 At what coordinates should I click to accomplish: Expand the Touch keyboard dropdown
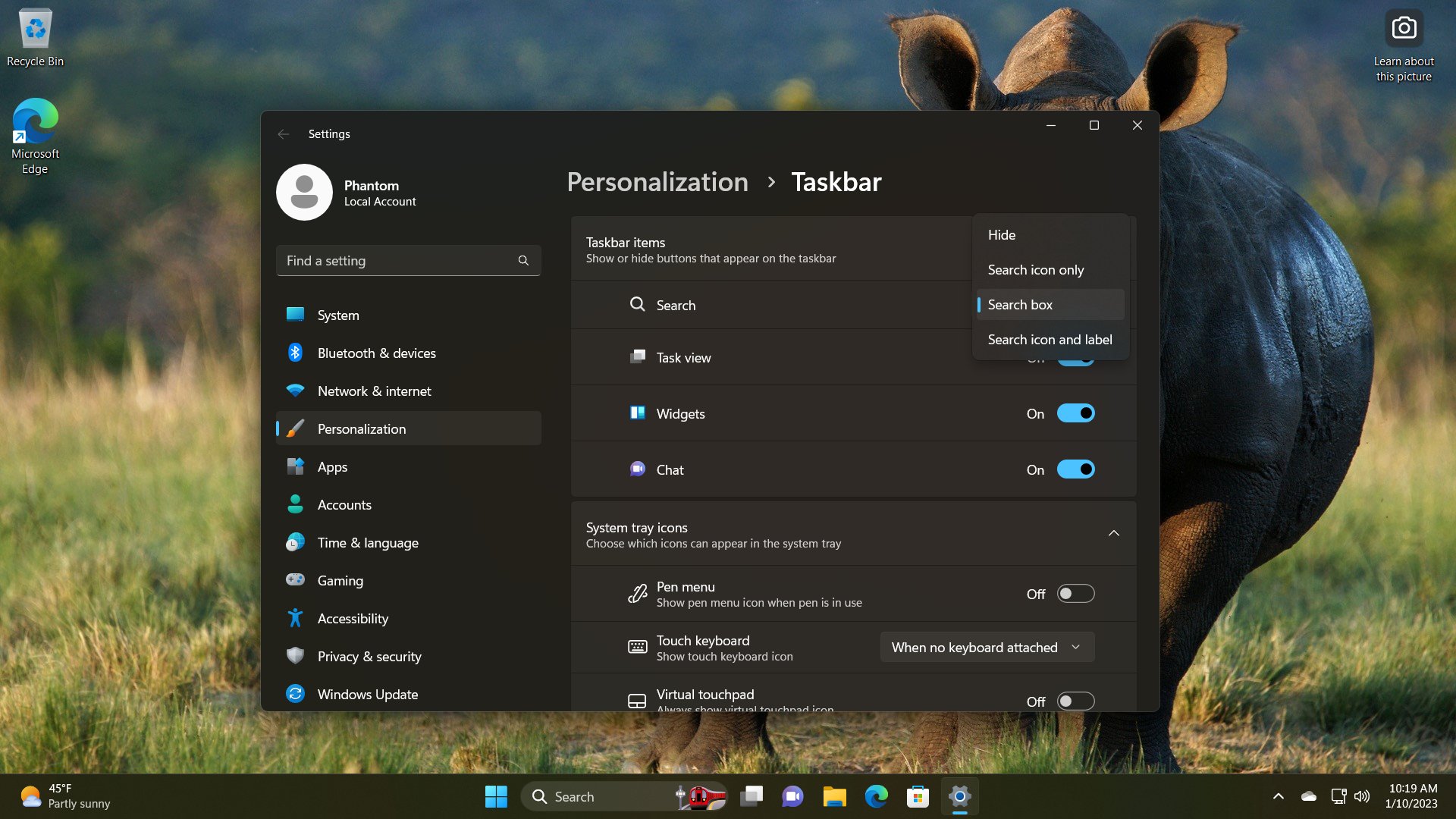985,647
